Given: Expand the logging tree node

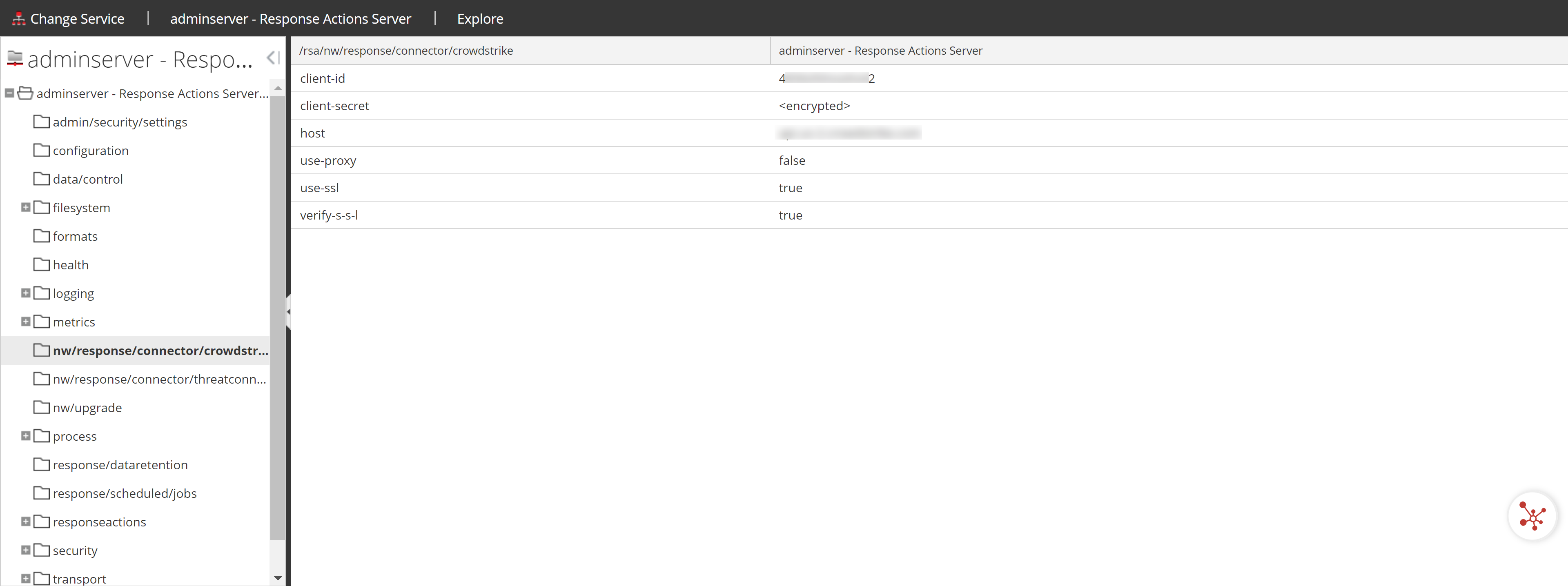Looking at the screenshot, I should [x=25, y=293].
